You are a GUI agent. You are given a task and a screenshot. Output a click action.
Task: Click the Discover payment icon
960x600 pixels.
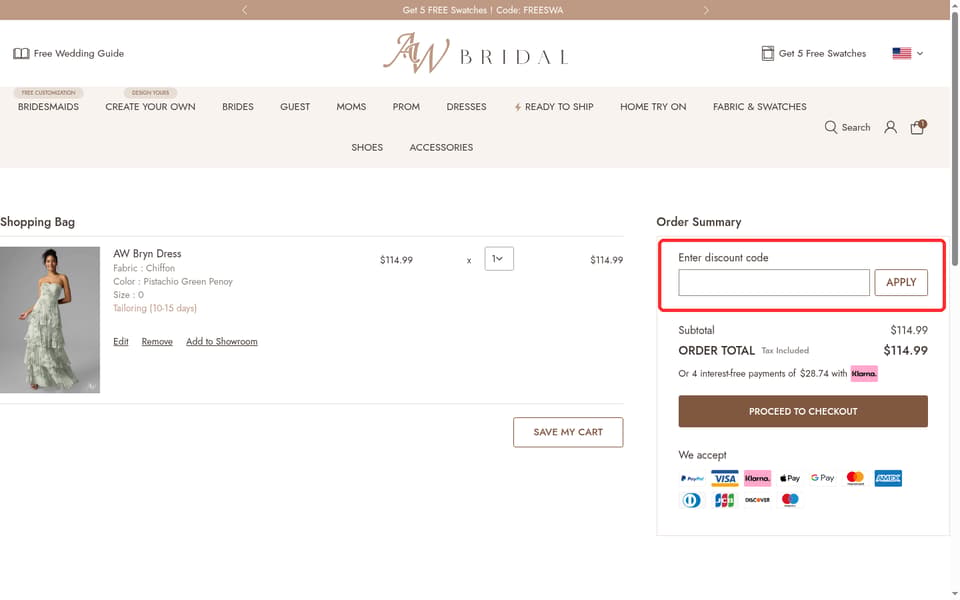tap(757, 500)
